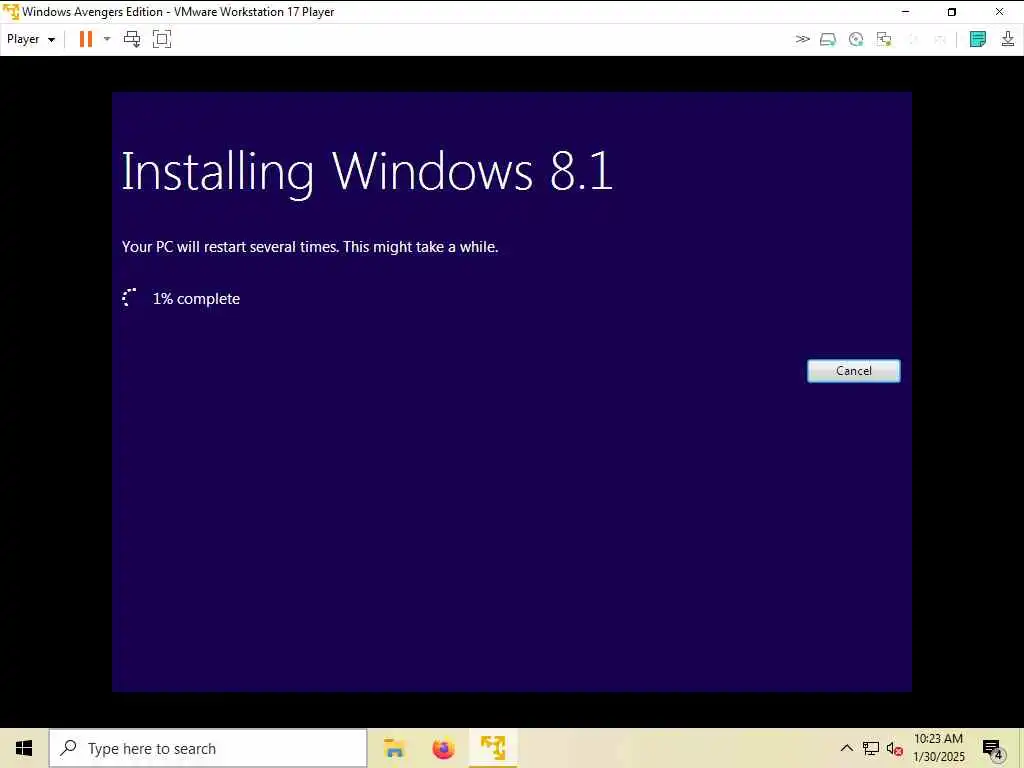Viewport: 1024px width, 768px height.
Task: Click the VMware window title bar icon
Action: point(10,12)
